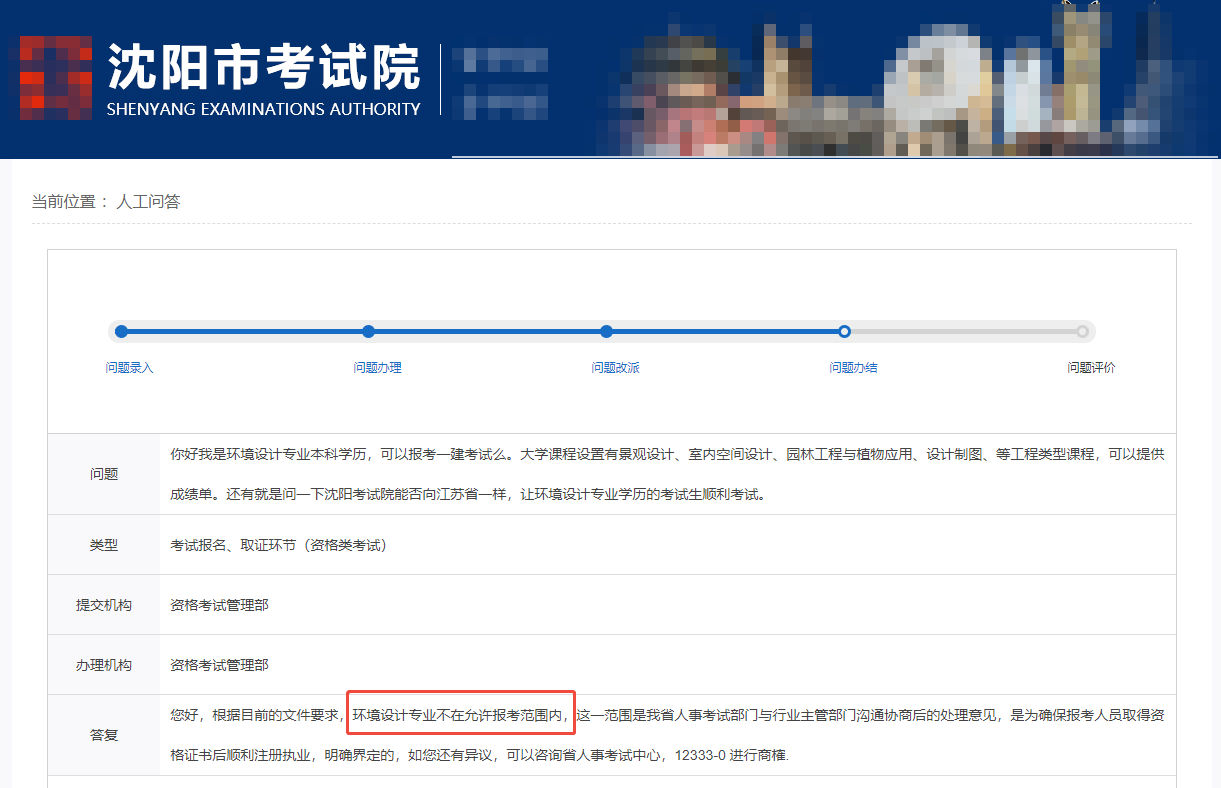The image size is (1221, 788).
Task: Click the 问题评价 step label
Action: pos(1091,368)
